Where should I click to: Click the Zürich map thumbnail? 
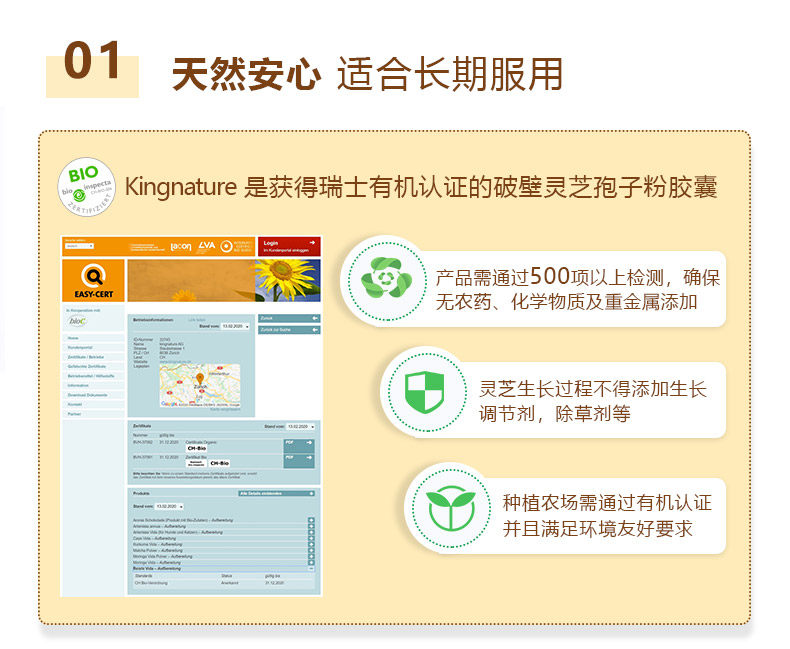(200, 385)
